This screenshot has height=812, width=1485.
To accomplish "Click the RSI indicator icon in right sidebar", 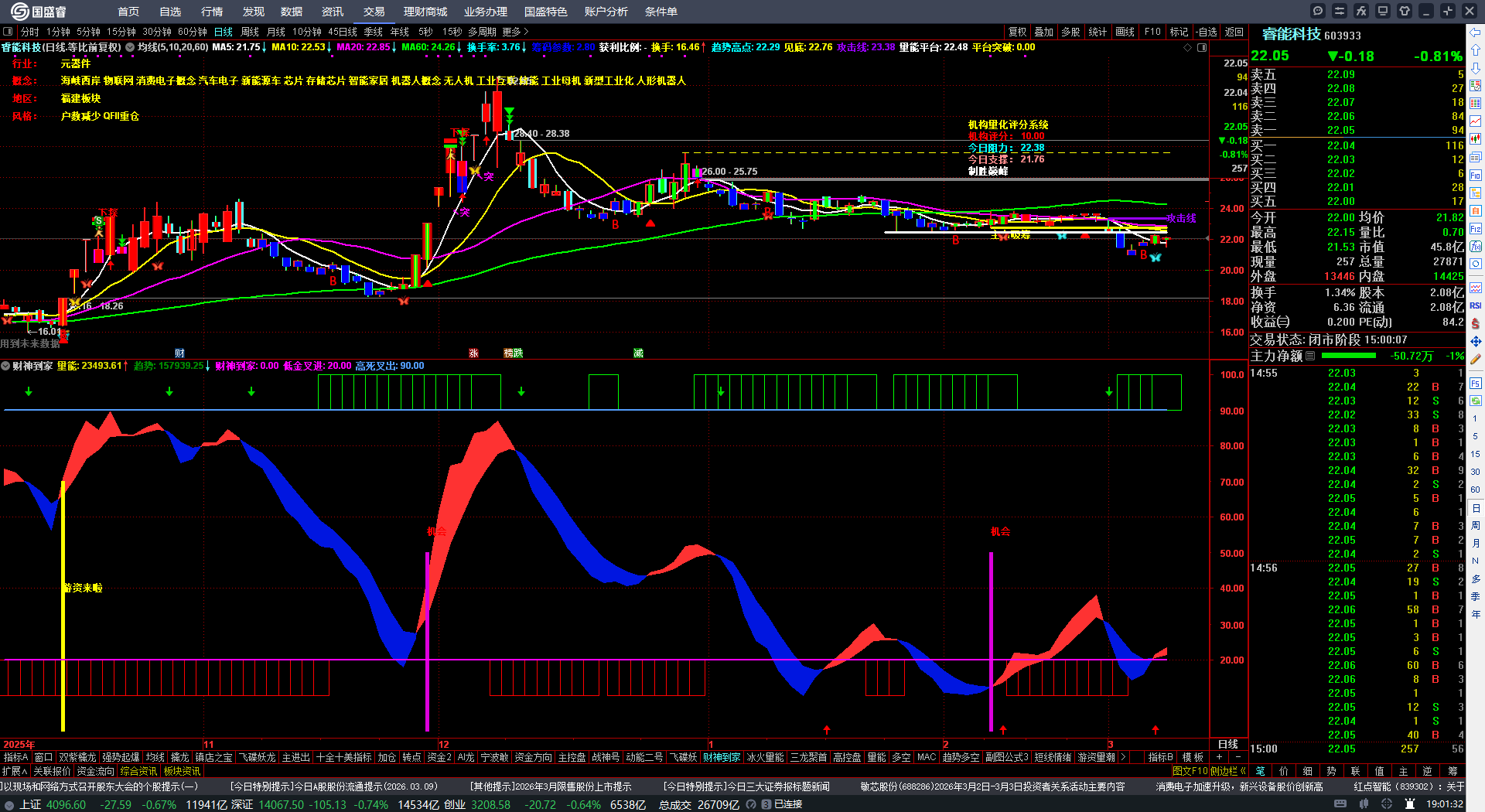I will pyautogui.click(x=1476, y=305).
